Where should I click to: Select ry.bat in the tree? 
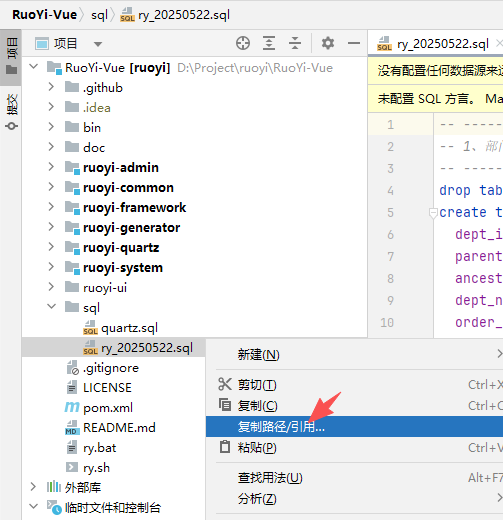click(99, 448)
